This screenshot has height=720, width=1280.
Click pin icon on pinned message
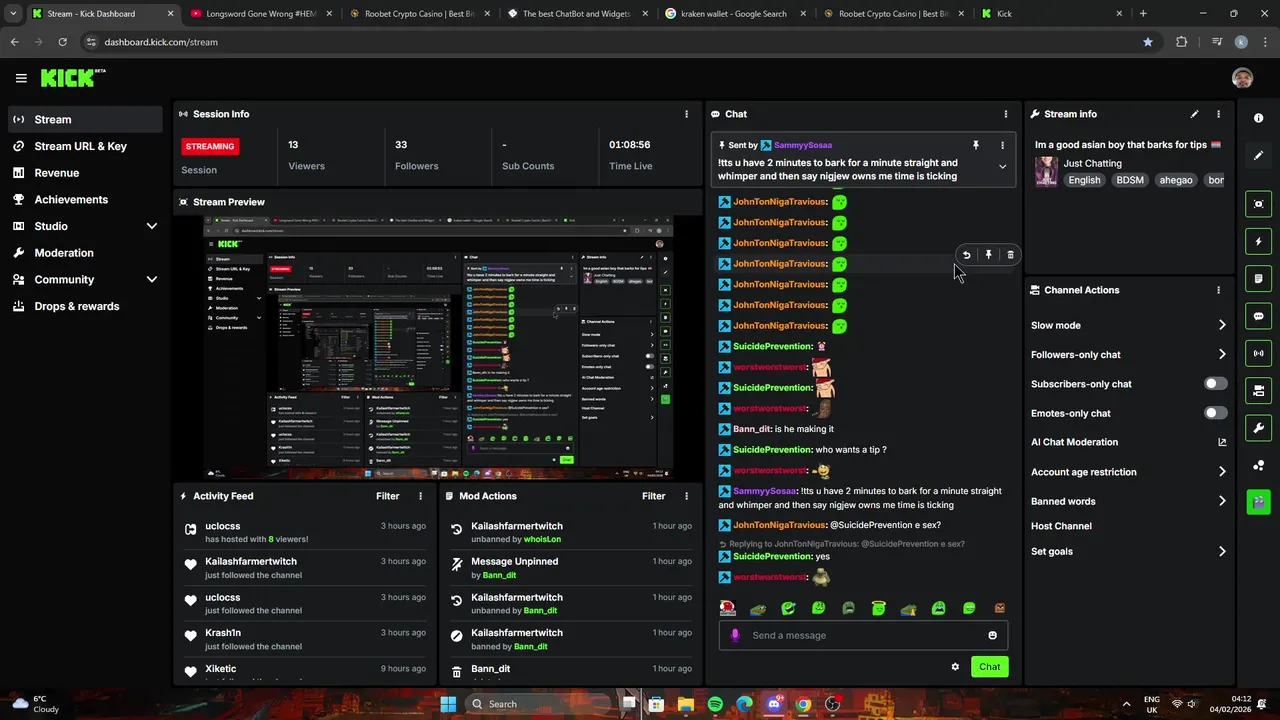click(x=976, y=145)
